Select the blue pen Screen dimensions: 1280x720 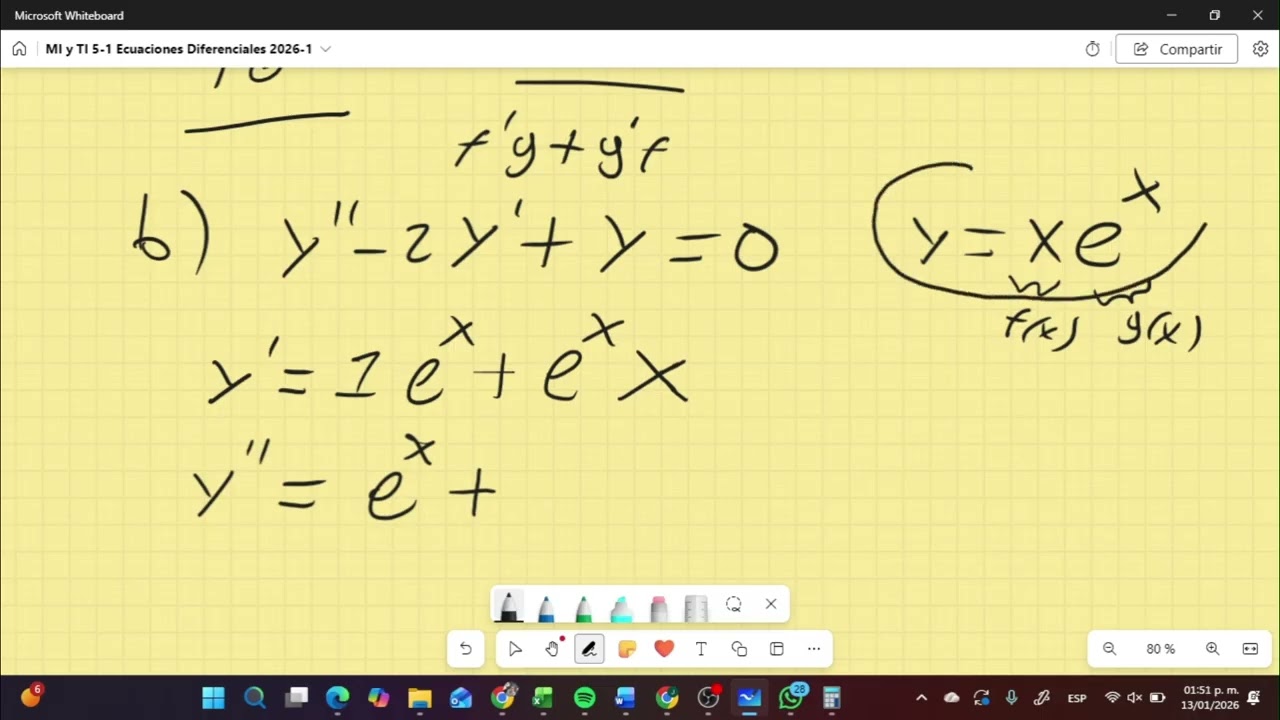[546, 606]
